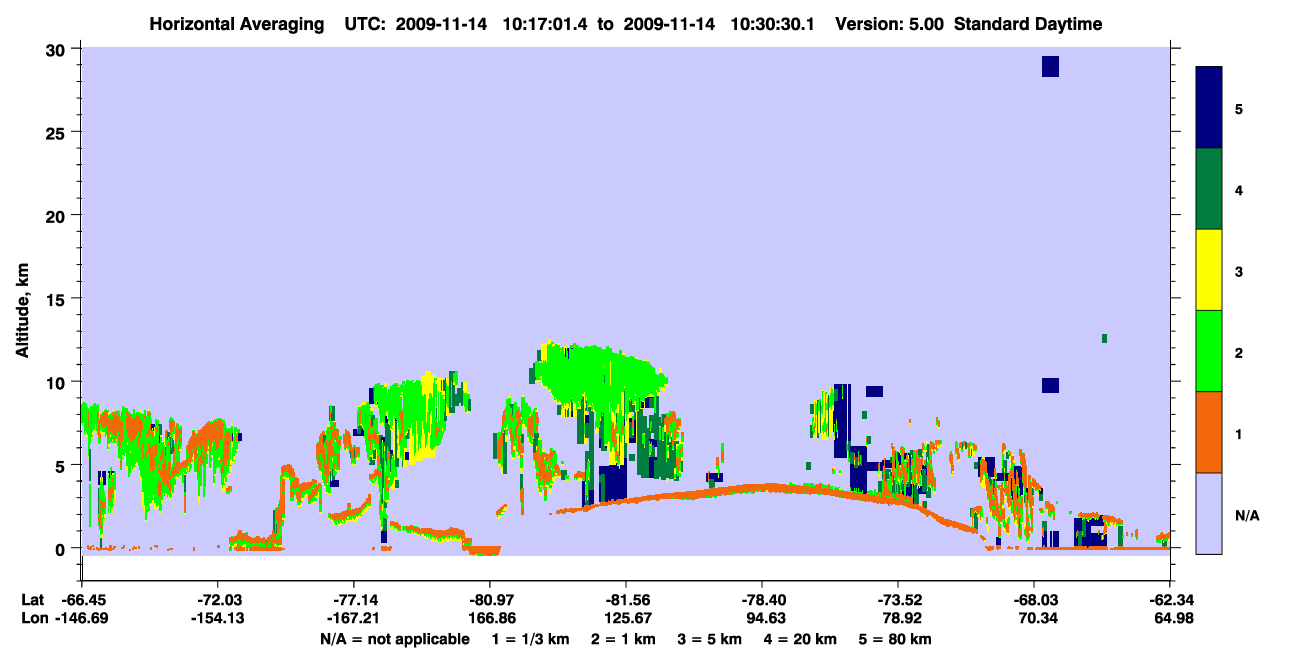
Task: Click the colorbar label '3'
Action: tap(1239, 270)
